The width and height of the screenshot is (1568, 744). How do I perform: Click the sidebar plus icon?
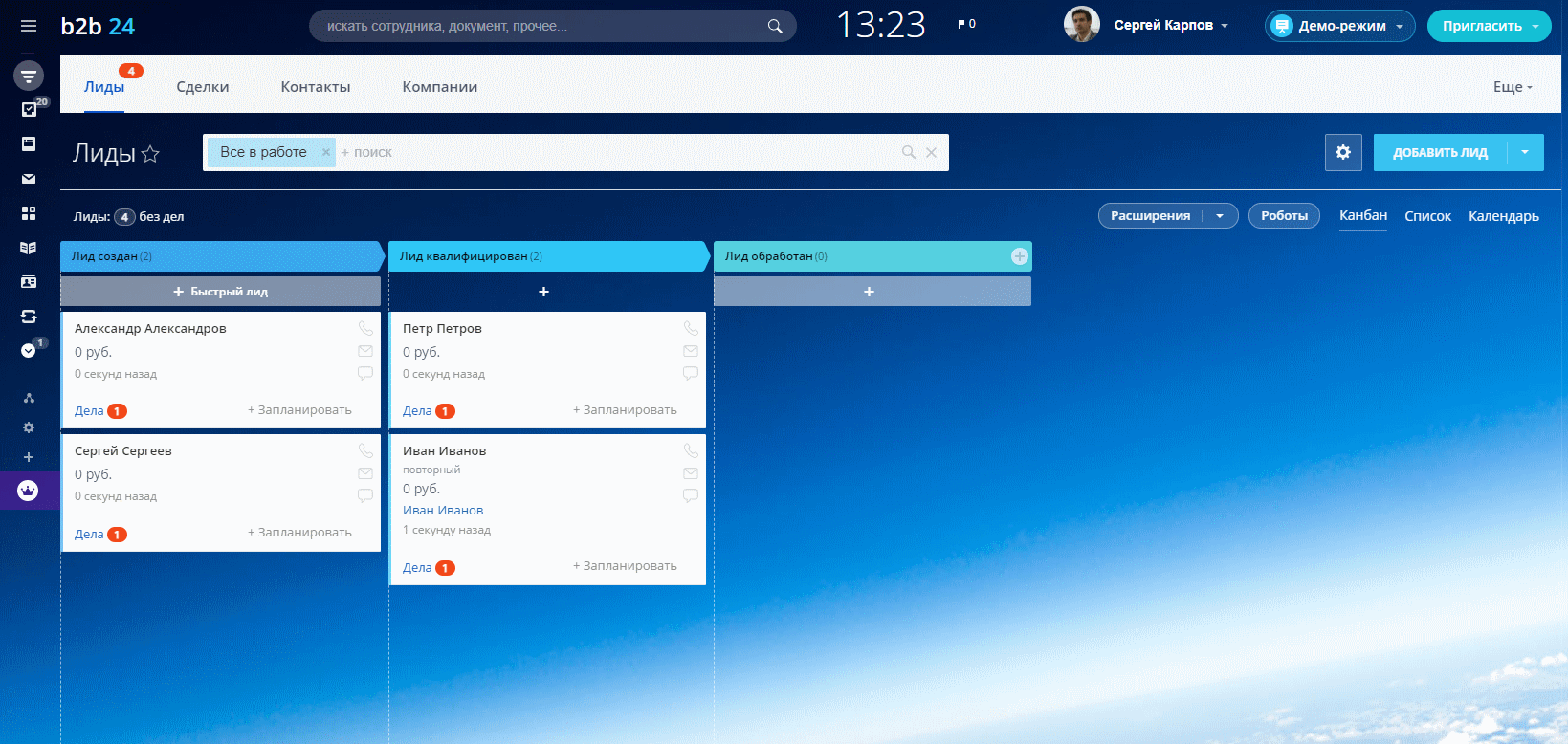[x=29, y=457]
